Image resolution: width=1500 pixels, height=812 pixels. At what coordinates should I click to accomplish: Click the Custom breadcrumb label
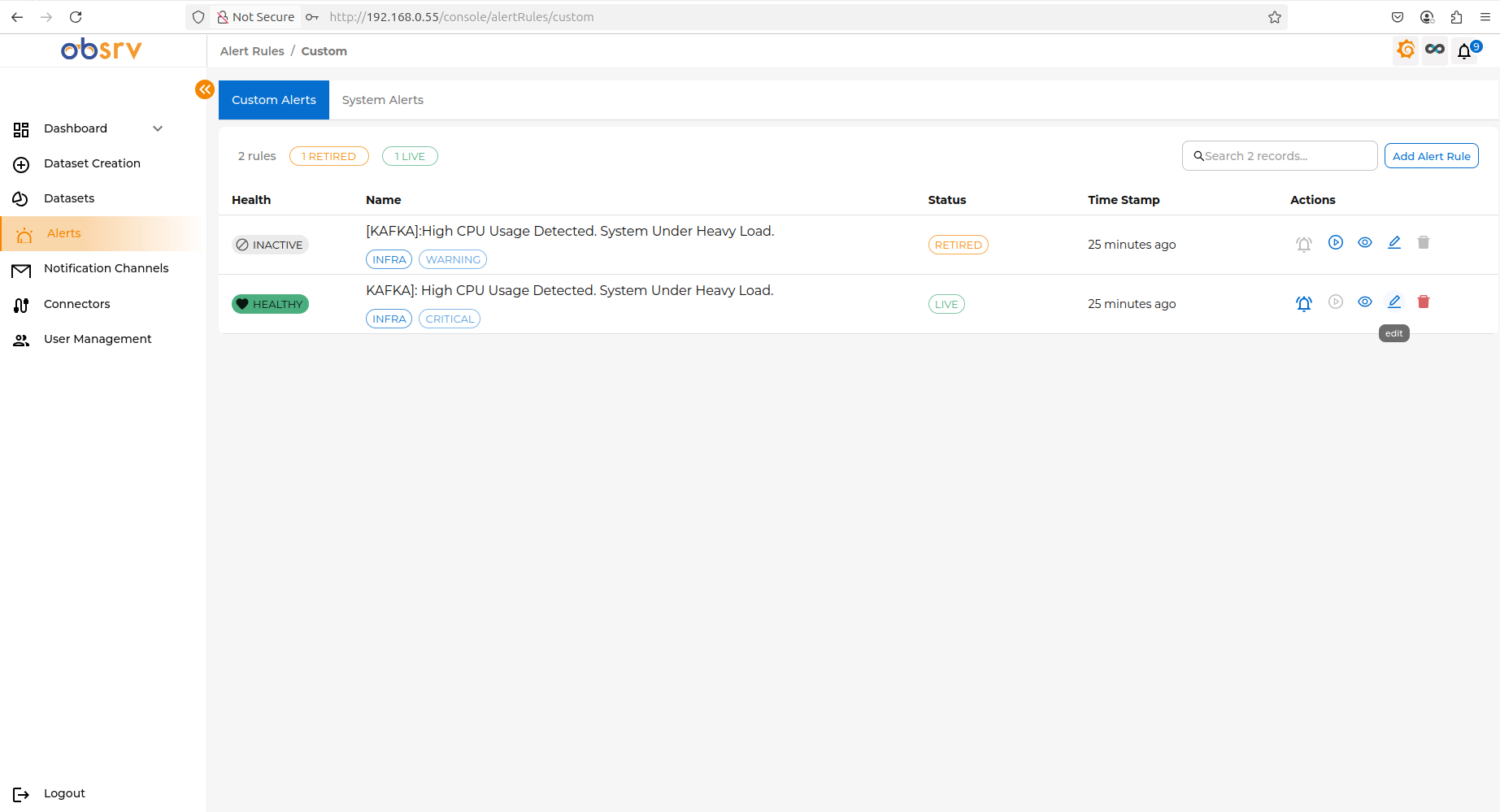point(324,51)
